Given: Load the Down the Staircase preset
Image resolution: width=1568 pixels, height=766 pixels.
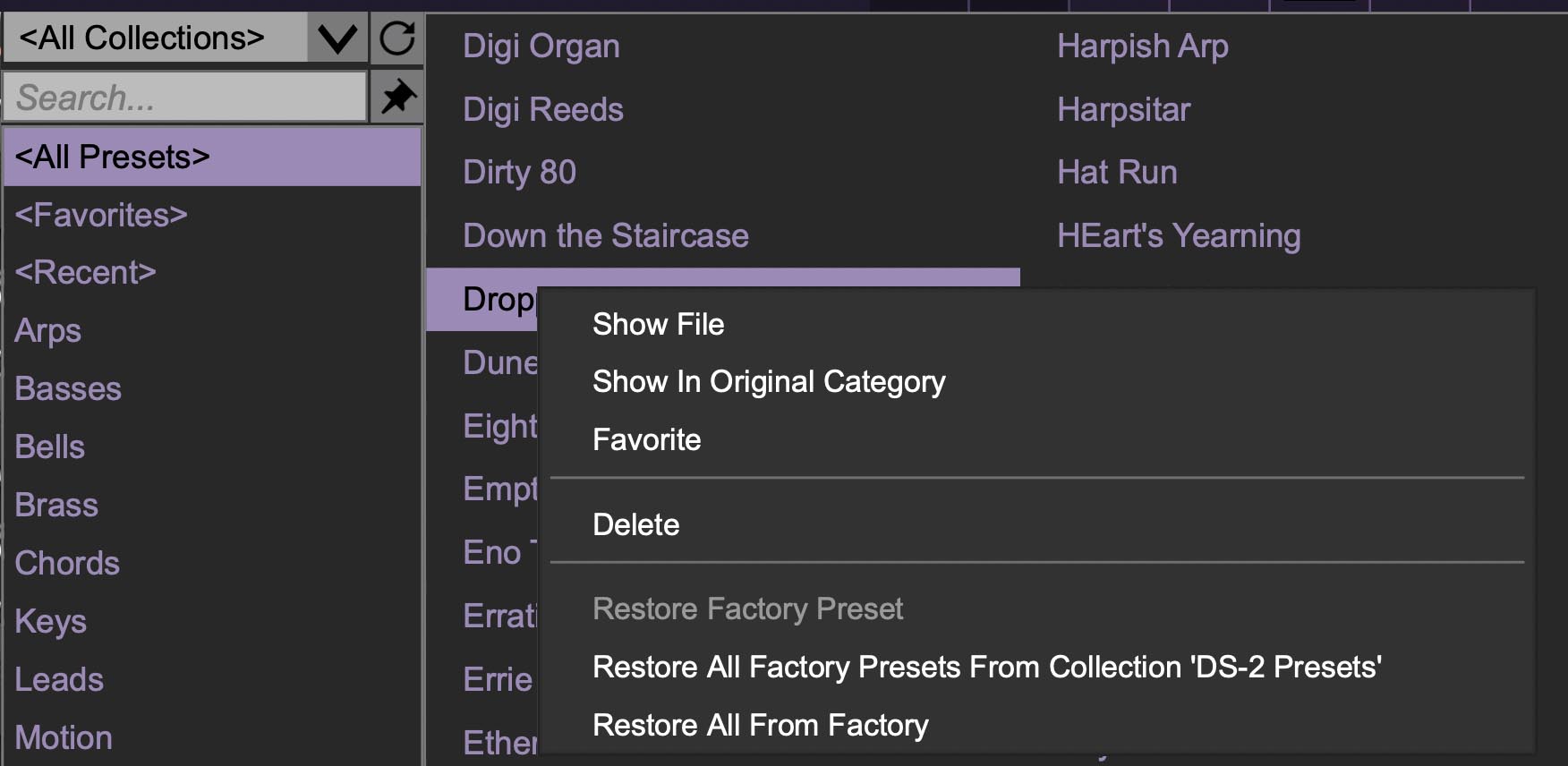Looking at the screenshot, I should (605, 235).
